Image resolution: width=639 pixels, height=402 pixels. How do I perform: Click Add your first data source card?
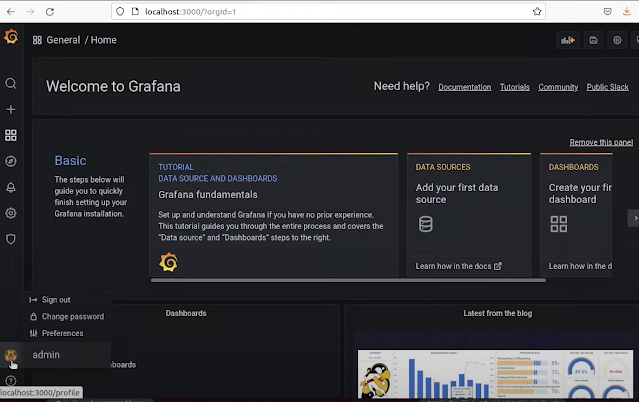[469, 215]
